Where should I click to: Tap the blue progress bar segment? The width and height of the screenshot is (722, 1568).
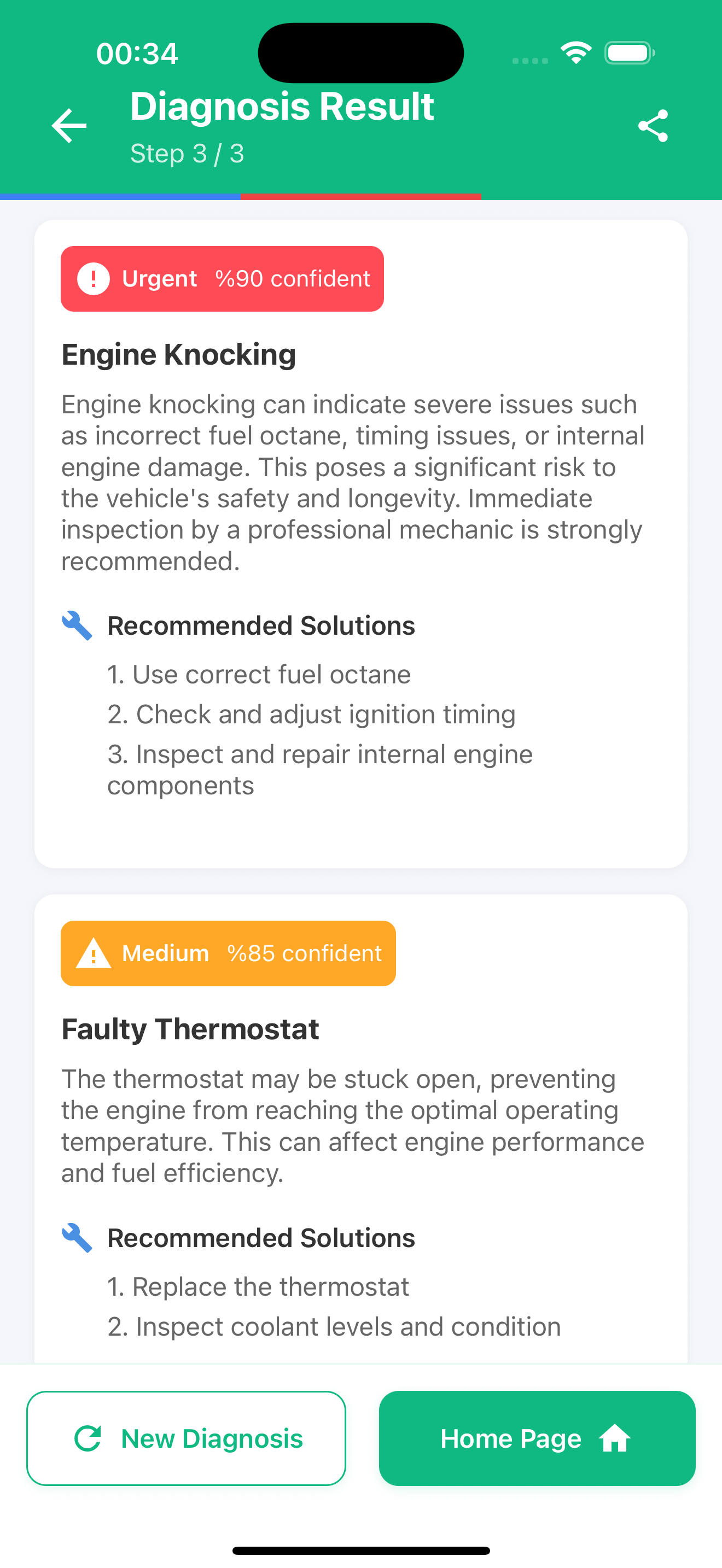coord(120,197)
